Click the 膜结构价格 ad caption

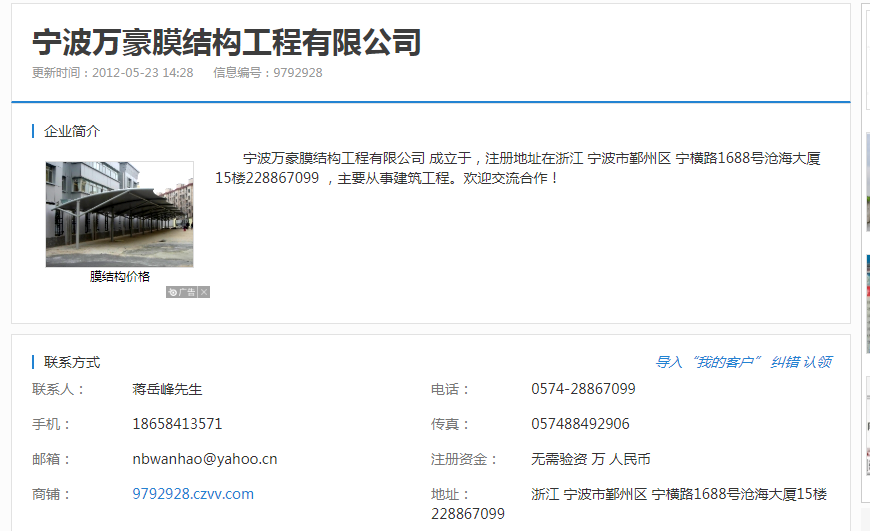(x=119, y=277)
